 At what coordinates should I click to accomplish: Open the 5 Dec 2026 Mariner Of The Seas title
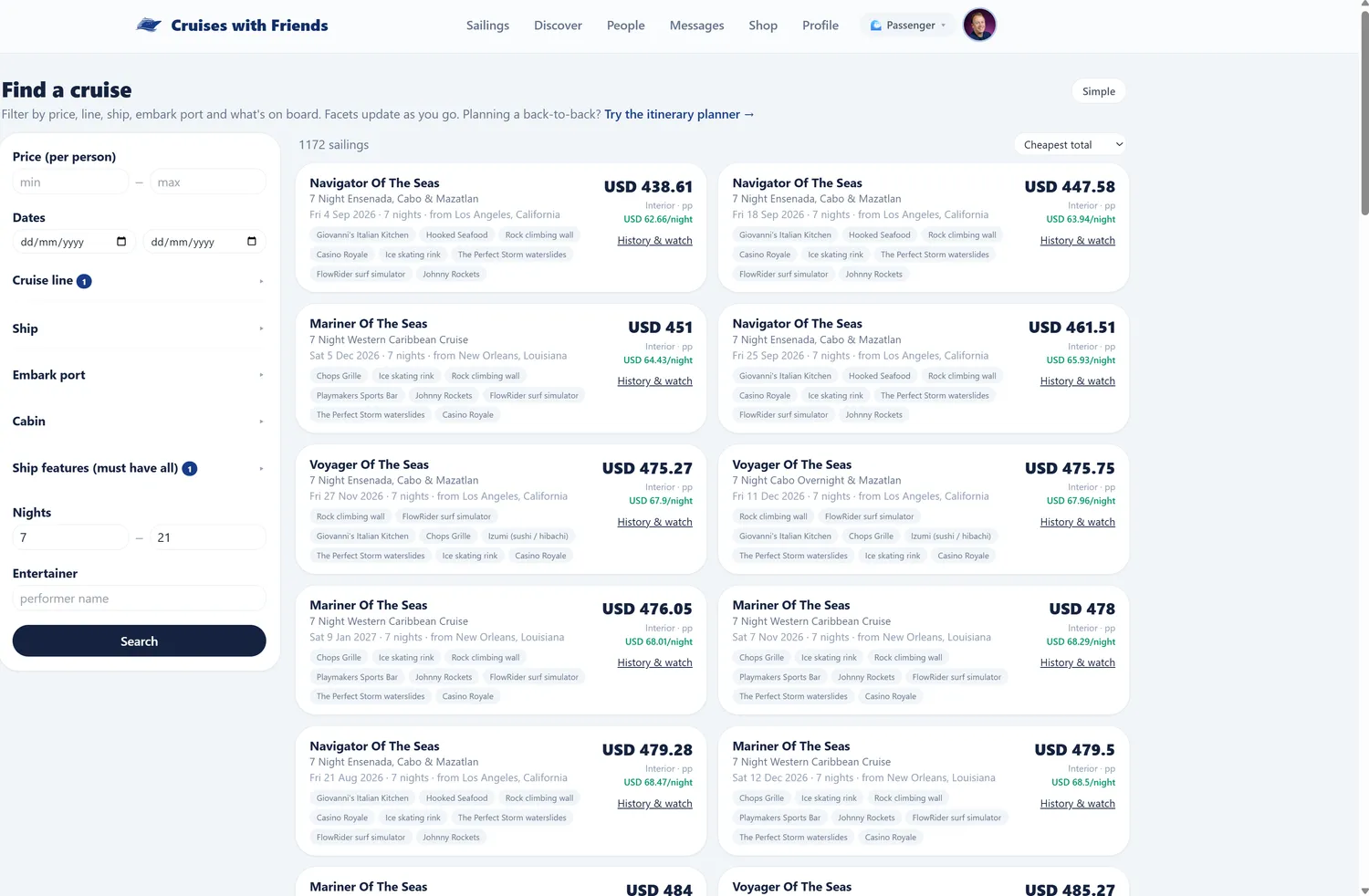(x=368, y=324)
